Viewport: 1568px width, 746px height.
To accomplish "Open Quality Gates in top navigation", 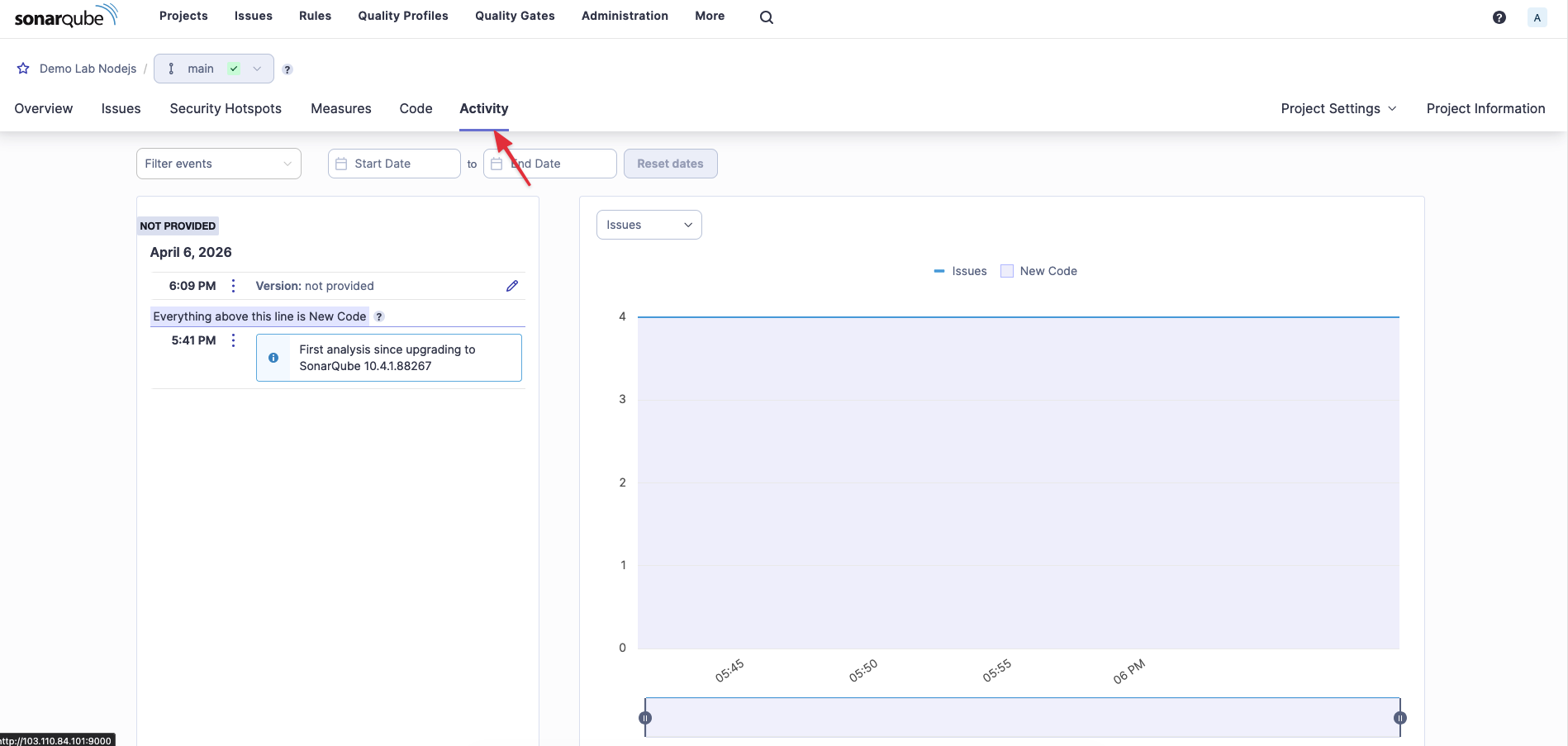I will (x=515, y=16).
